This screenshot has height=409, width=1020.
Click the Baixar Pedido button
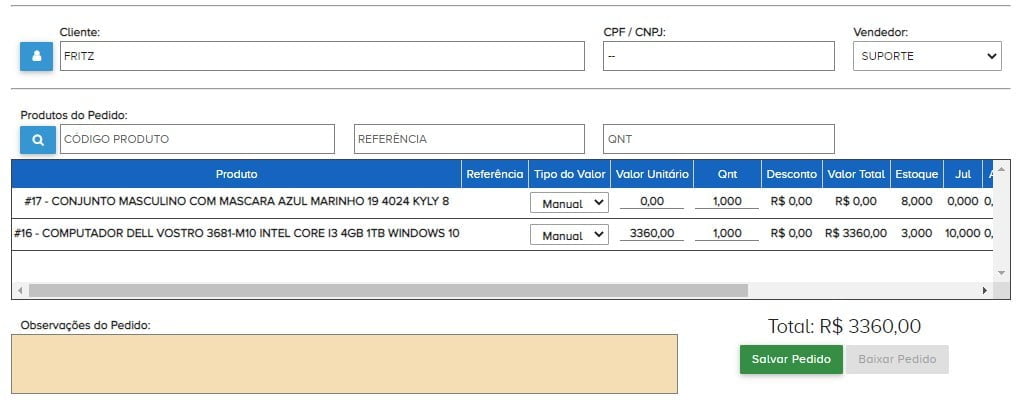click(x=897, y=360)
